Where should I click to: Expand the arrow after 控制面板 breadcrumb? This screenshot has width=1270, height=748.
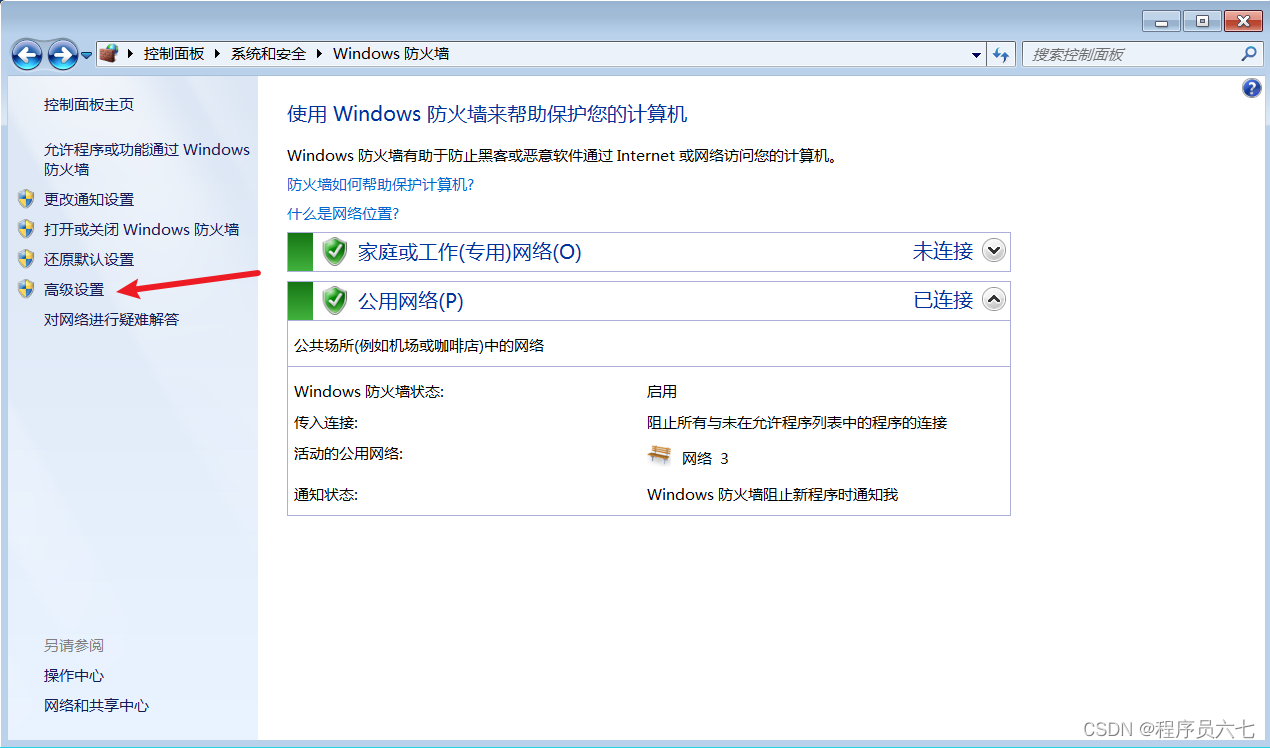click(x=218, y=54)
